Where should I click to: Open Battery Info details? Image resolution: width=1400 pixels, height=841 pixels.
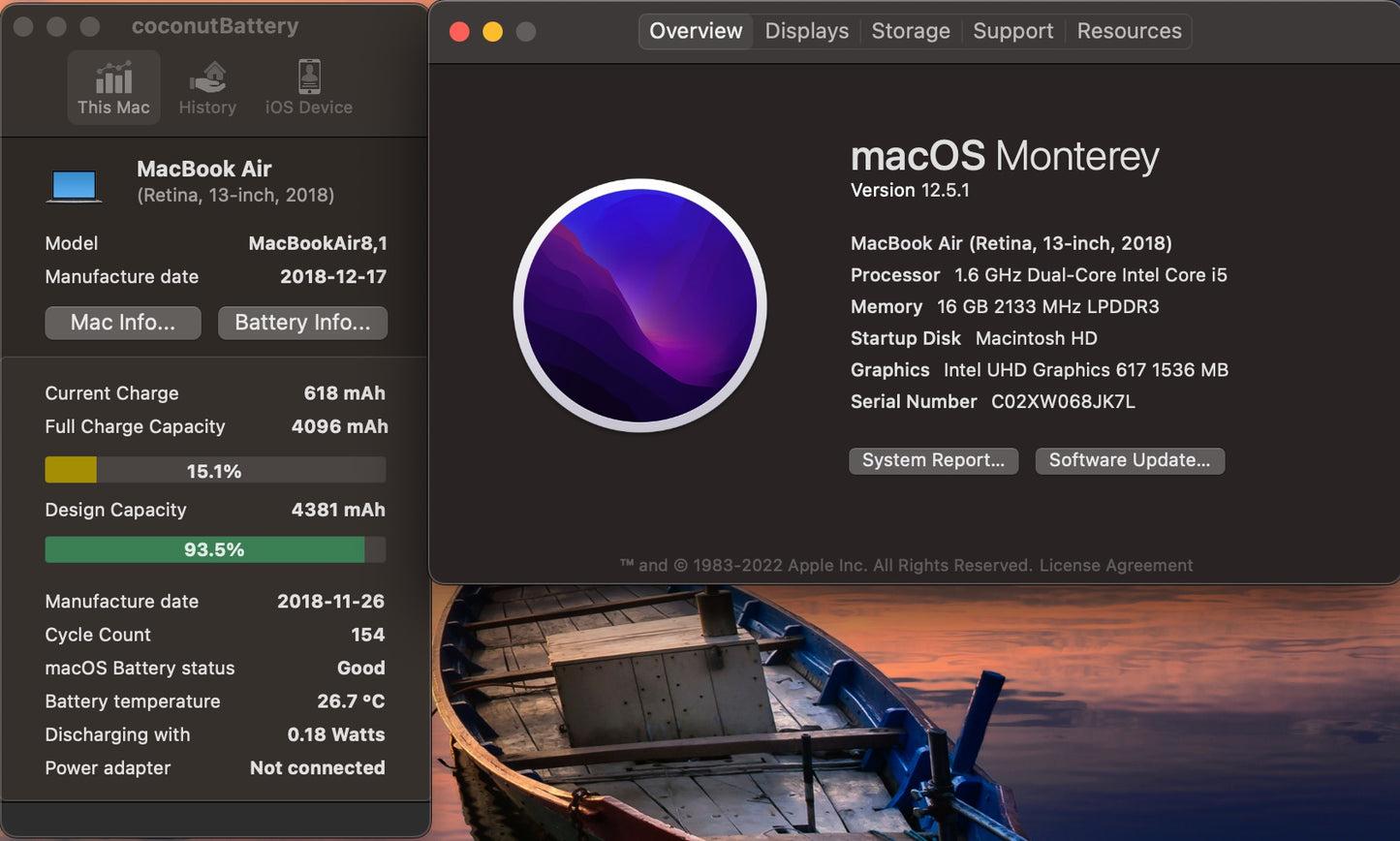(302, 323)
